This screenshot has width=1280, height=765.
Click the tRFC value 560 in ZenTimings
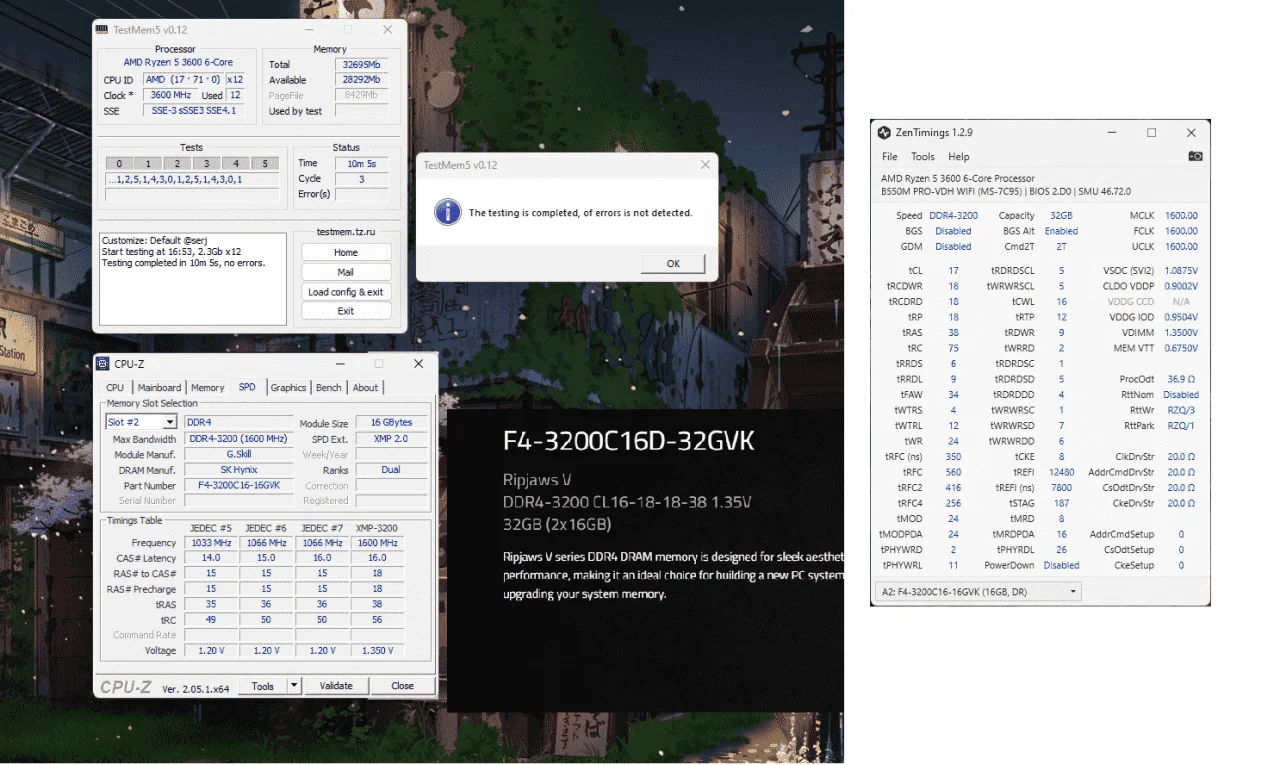click(953, 473)
